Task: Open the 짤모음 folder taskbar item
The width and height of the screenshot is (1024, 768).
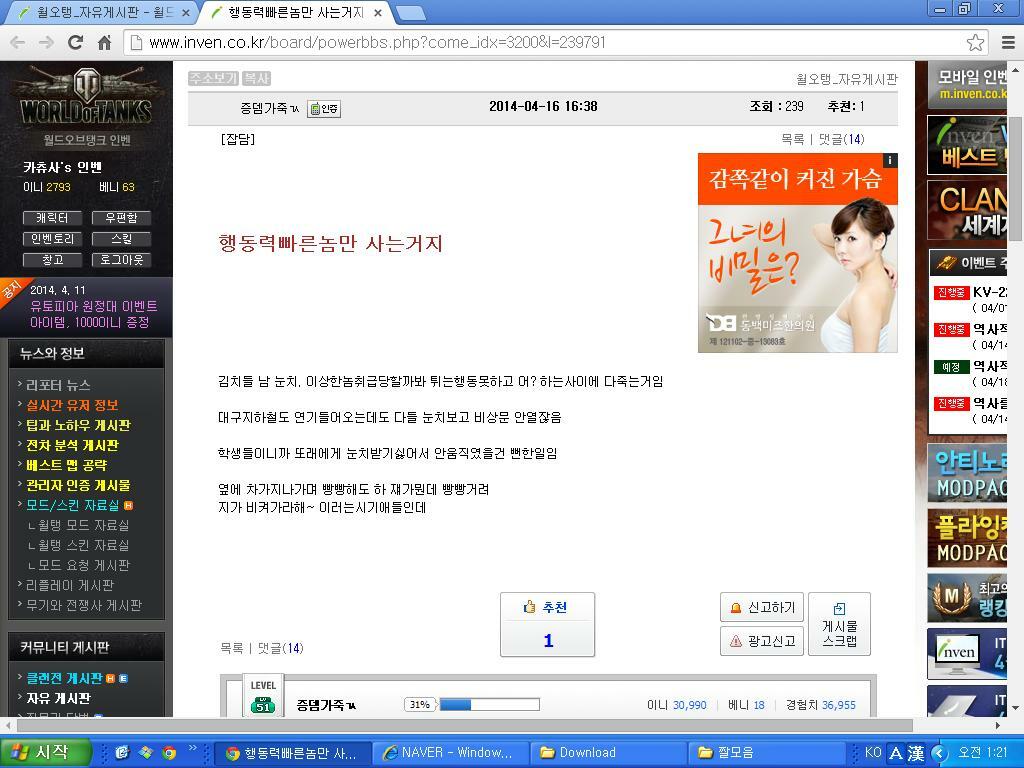Action: (x=765, y=753)
